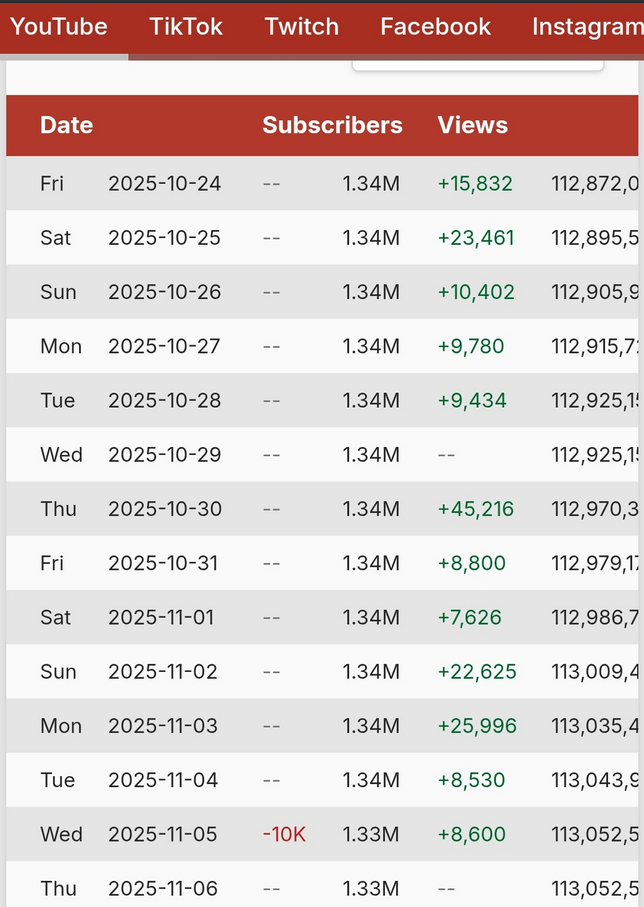Select the 2025-10-29 date cell

pos(164,455)
